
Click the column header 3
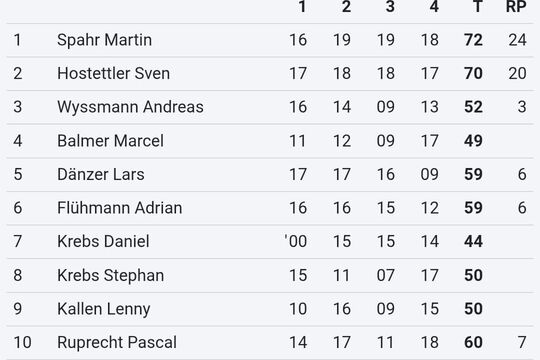point(390,7)
